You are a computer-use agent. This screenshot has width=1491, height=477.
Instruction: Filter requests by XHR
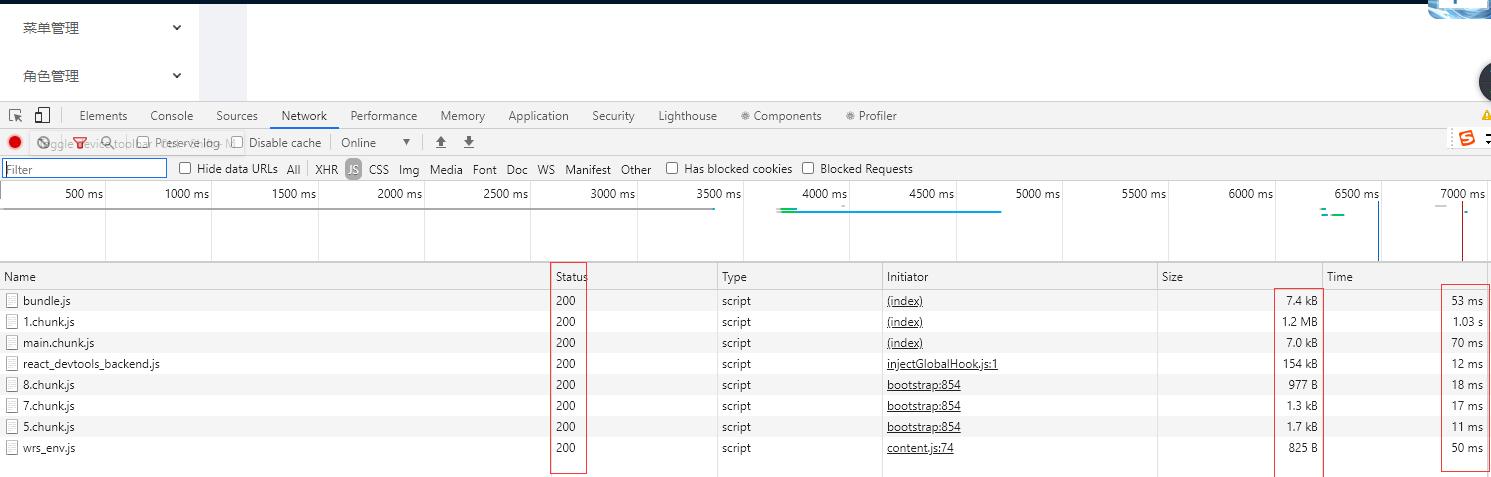(x=327, y=169)
